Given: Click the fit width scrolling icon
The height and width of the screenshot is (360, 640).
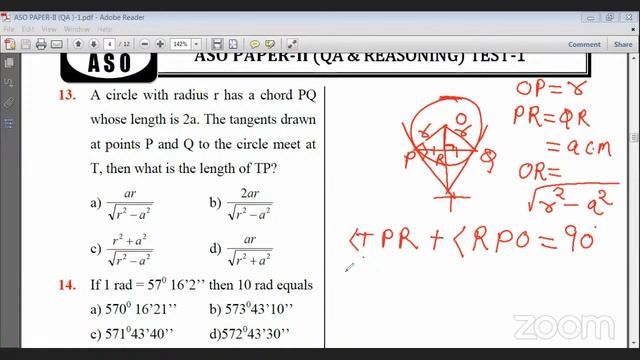Looking at the screenshot, I should click(218, 44).
